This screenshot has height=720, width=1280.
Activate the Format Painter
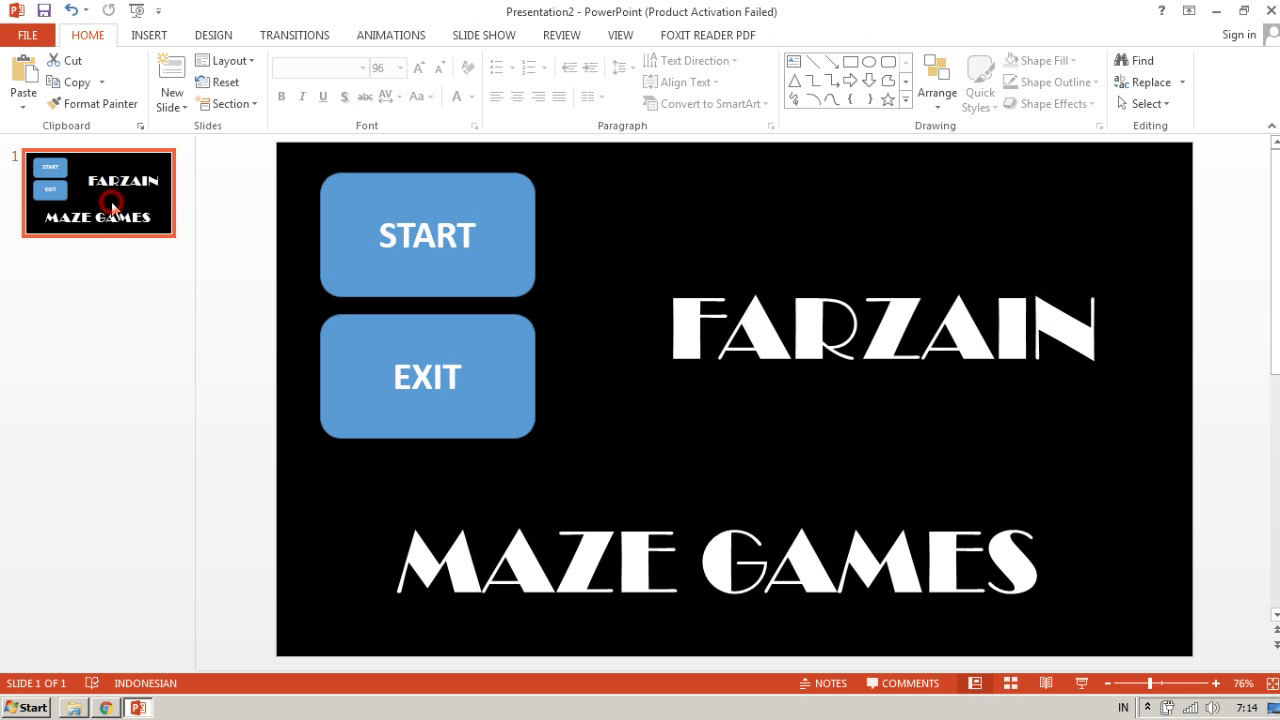click(92, 104)
